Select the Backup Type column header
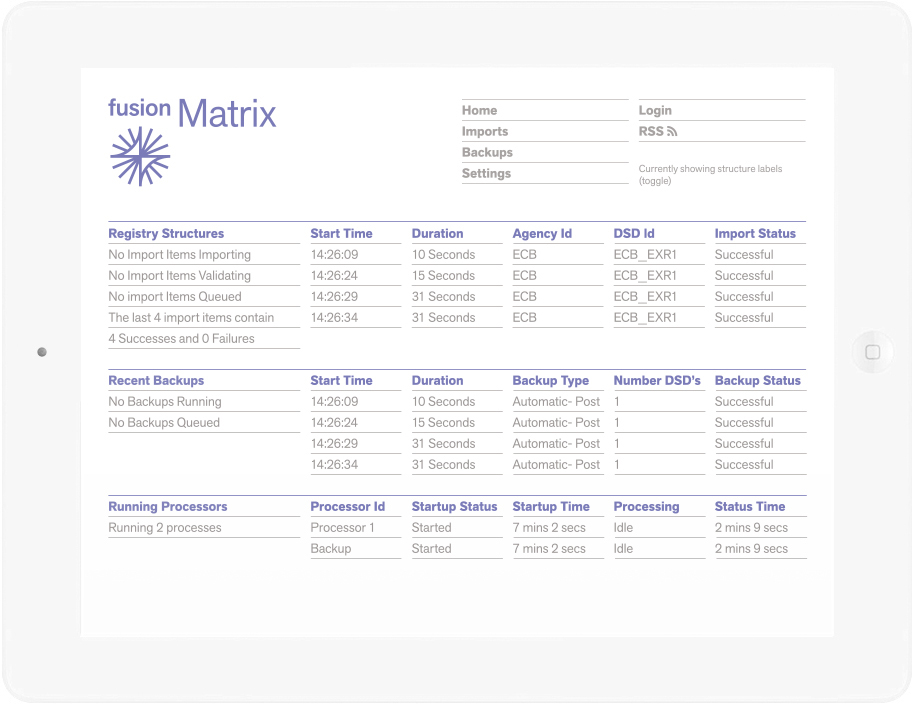This screenshot has height=705, width=914. [551, 381]
